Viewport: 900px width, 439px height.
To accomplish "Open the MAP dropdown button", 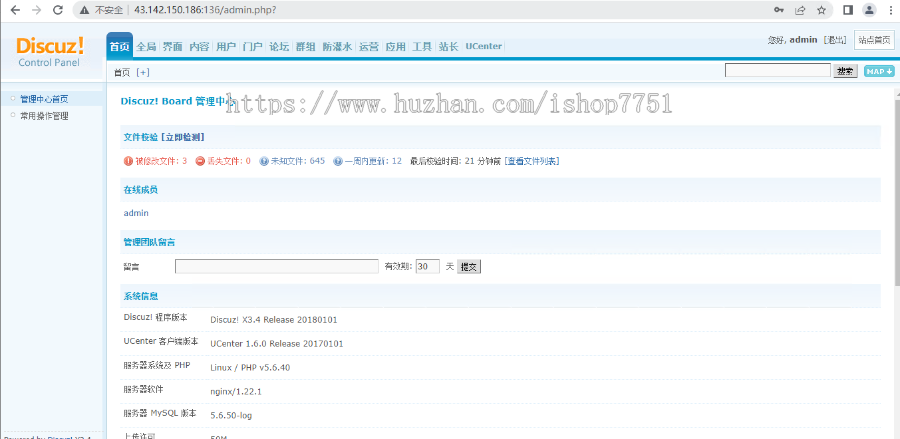I will point(879,71).
